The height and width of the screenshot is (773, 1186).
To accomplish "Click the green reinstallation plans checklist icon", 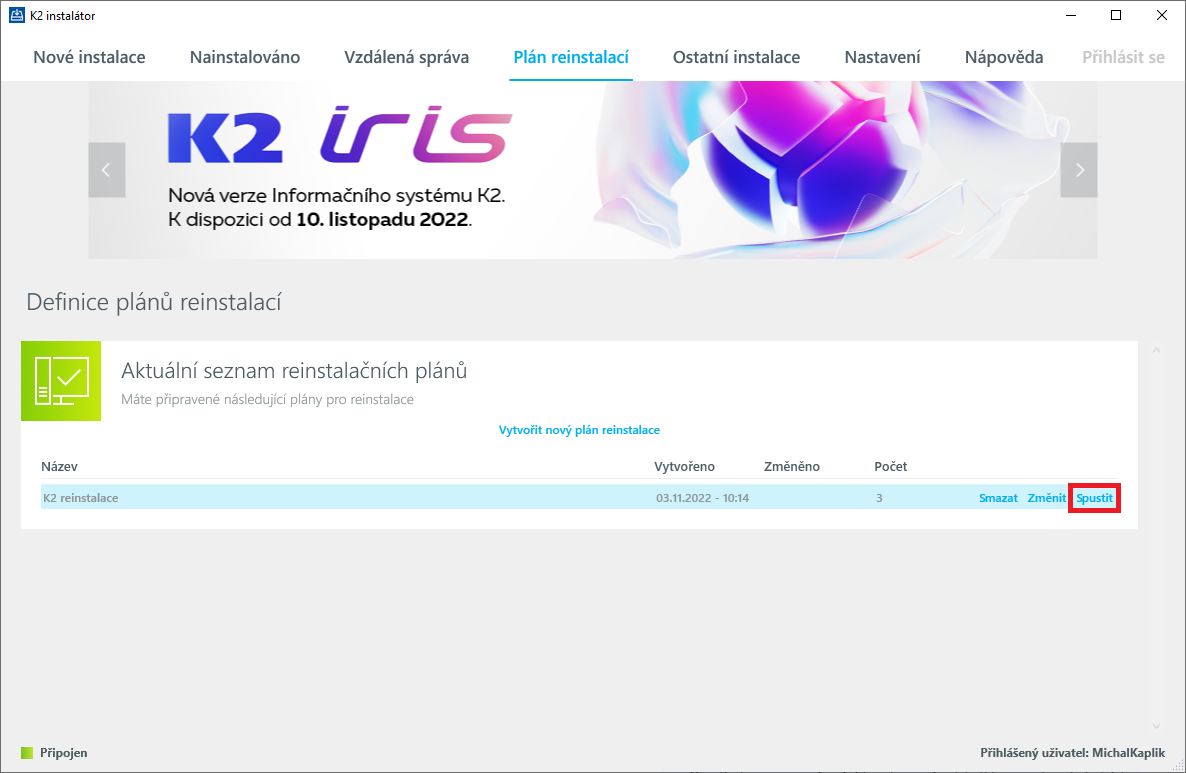I will pyautogui.click(x=61, y=381).
